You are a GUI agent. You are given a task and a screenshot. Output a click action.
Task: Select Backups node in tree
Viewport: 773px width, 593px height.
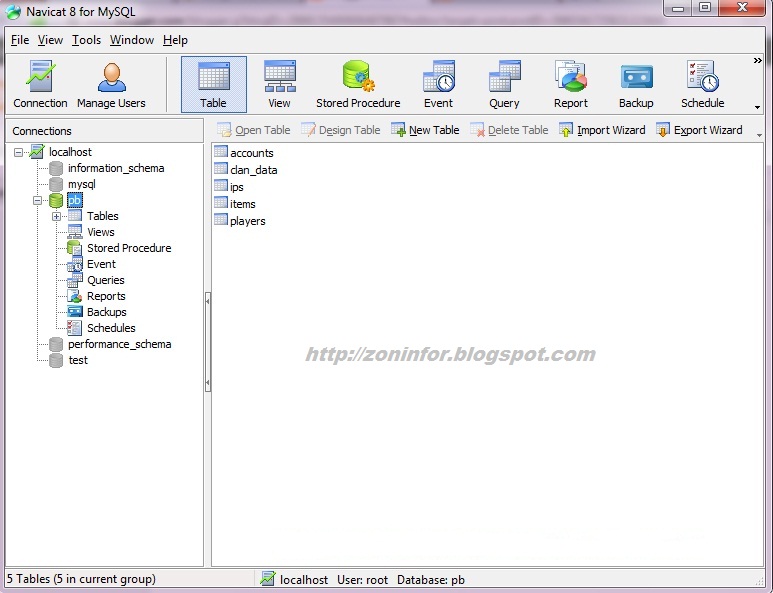pos(106,312)
